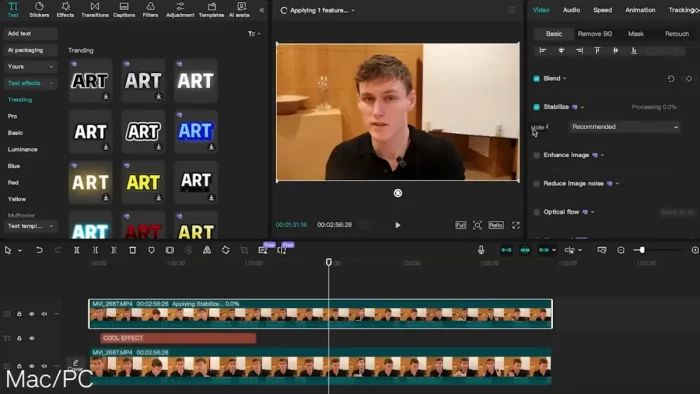
Task: Click the align left icon
Action: 543,50
